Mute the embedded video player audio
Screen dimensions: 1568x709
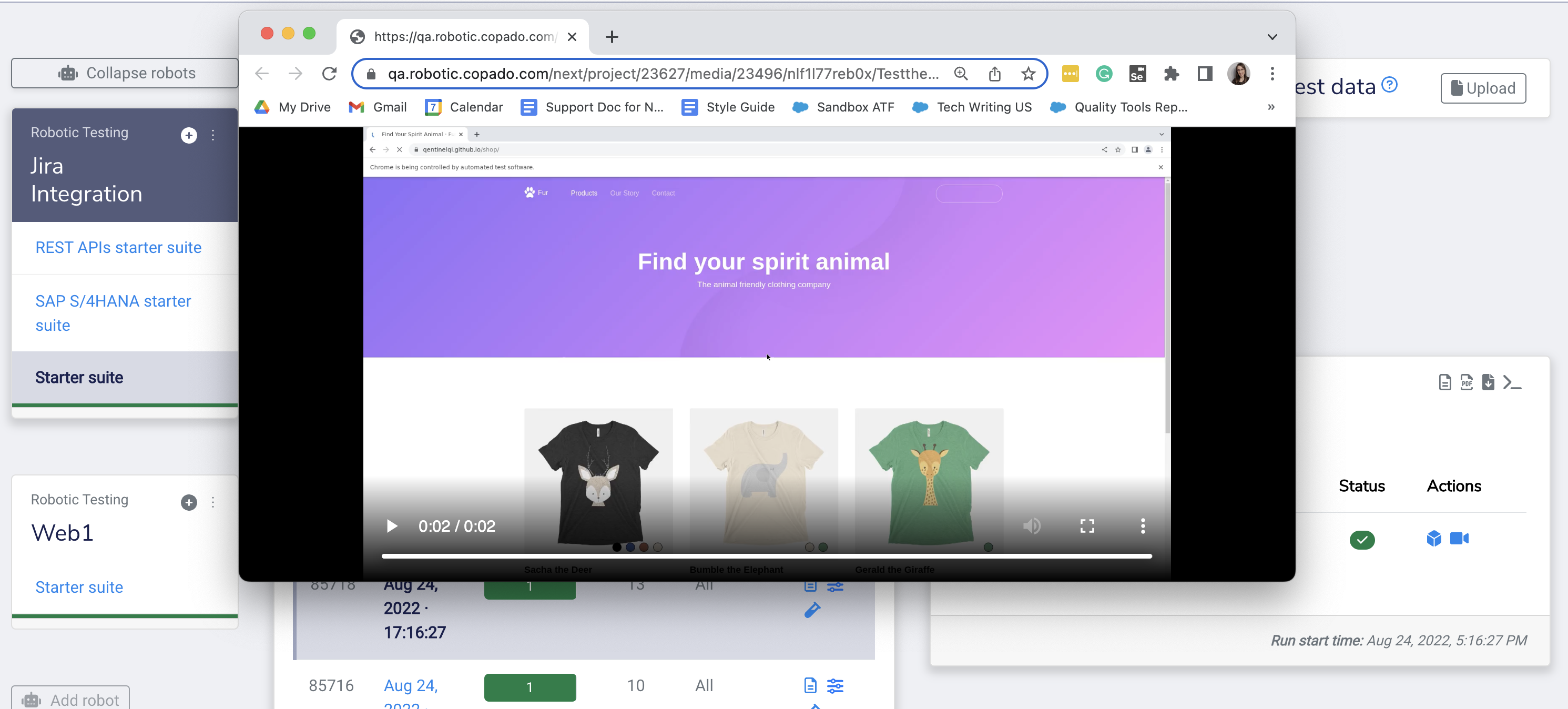pyautogui.click(x=1031, y=525)
